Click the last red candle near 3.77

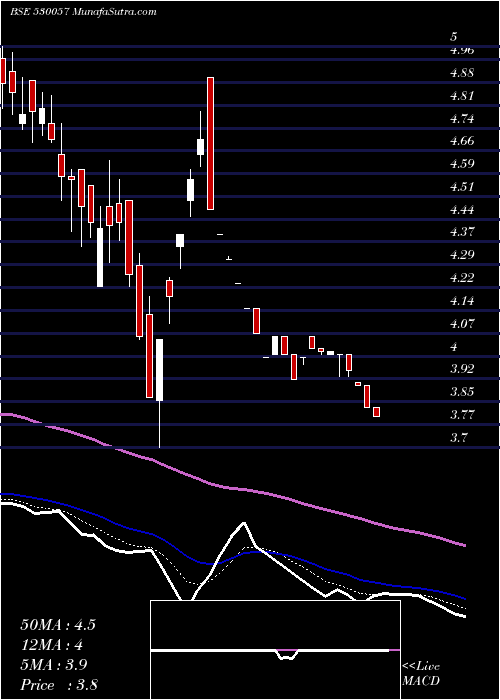pos(376,412)
